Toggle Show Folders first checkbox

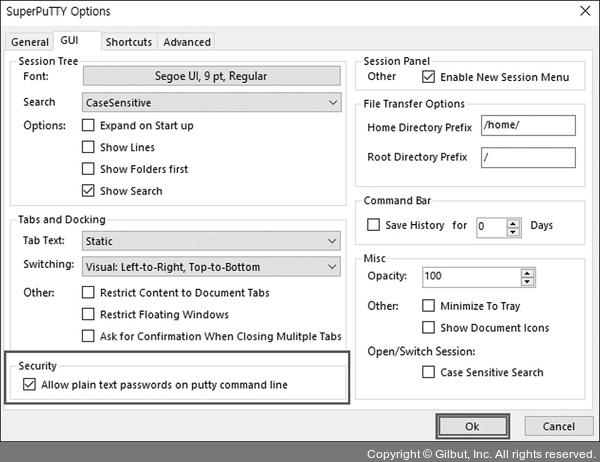pyautogui.click(x=89, y=170)
